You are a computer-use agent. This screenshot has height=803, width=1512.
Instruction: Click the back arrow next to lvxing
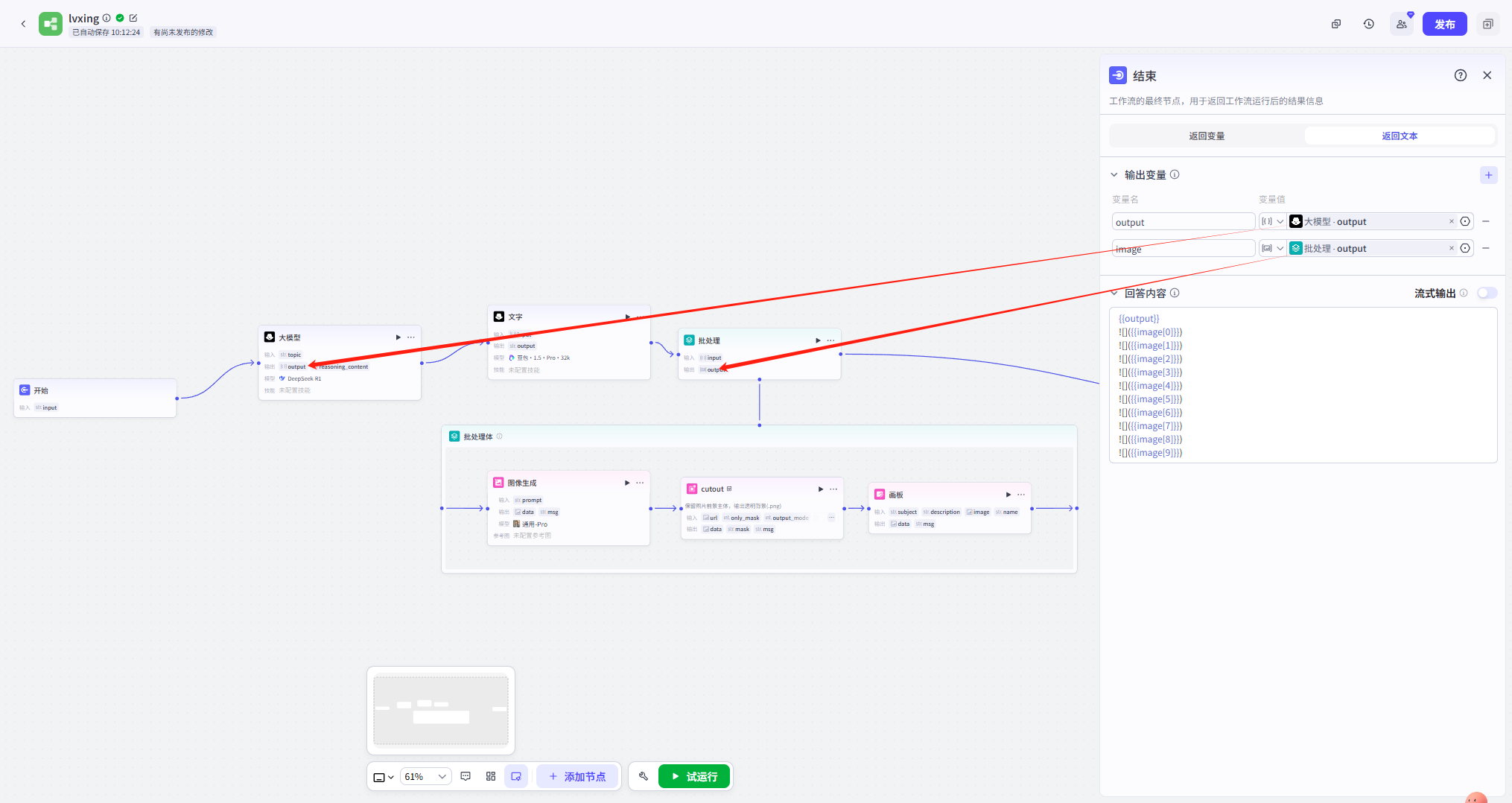coord(23,24)
